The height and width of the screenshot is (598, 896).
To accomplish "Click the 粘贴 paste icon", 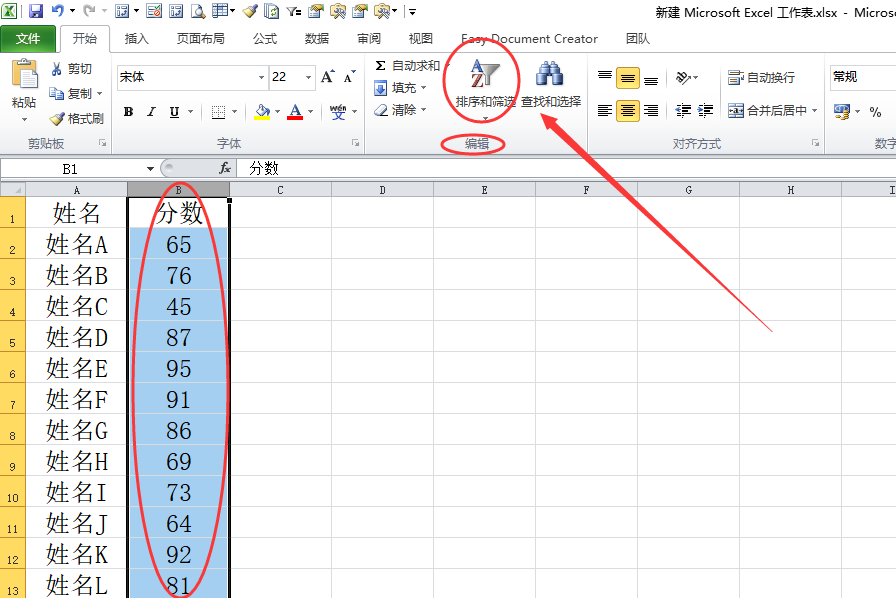I will [25, 74].
